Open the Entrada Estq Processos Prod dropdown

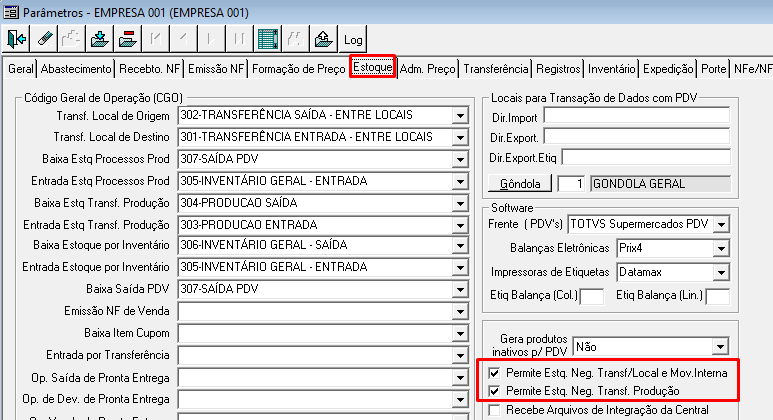click(x=460, y=181)
